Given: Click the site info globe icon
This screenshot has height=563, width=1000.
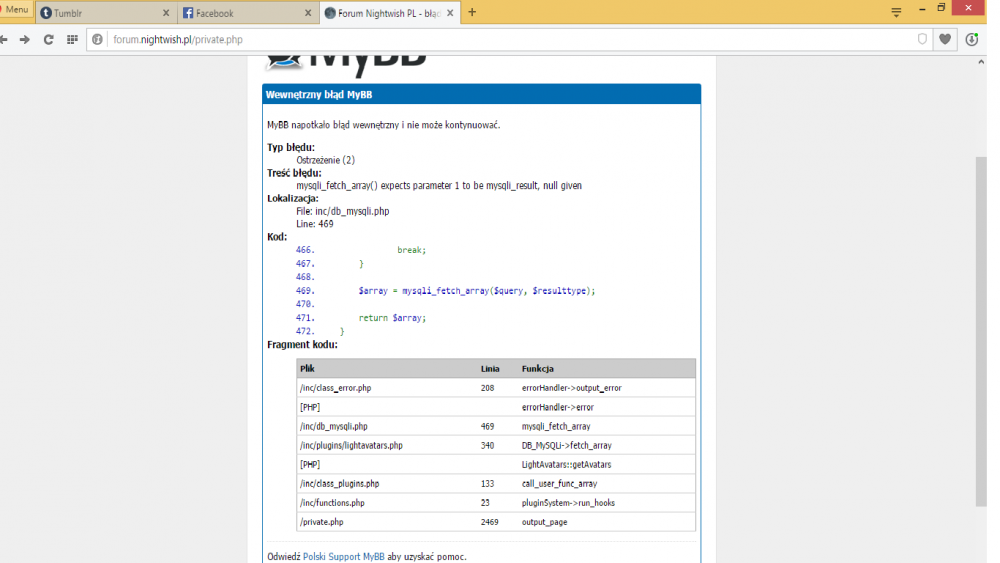Looking at the screenshot, I should click(97, 40).
